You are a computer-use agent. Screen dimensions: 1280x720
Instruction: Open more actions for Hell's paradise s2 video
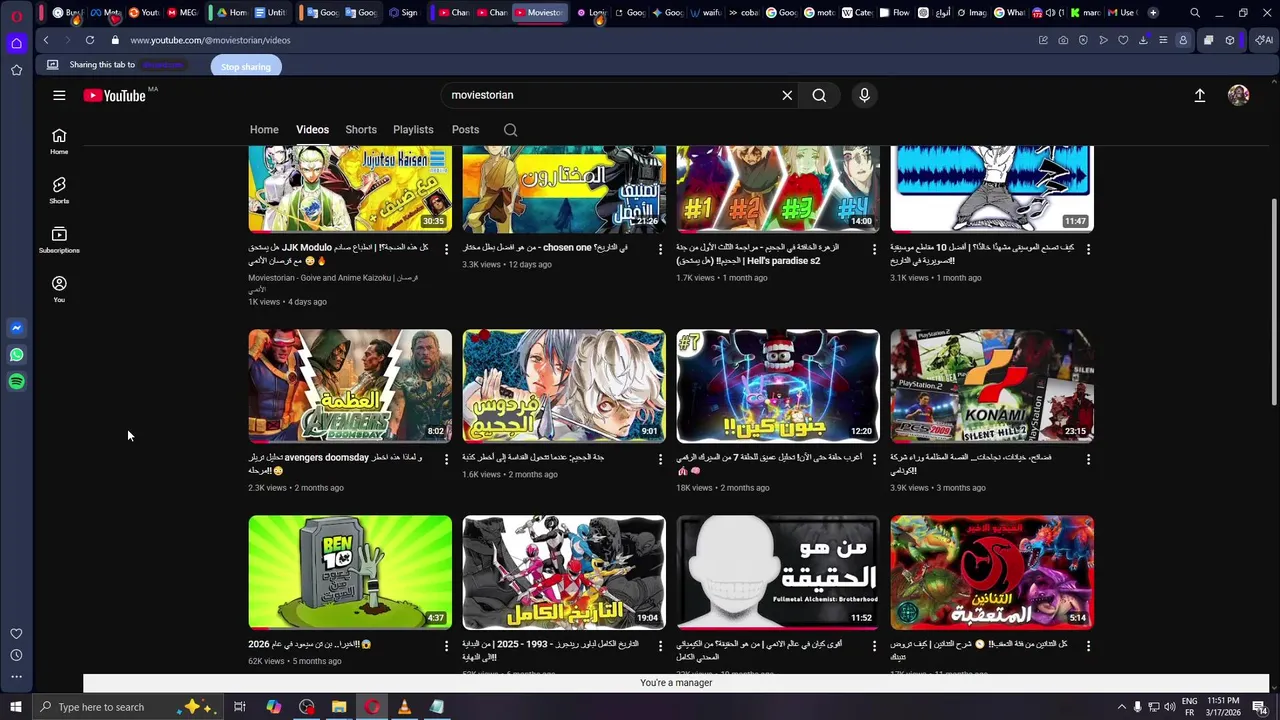tap(874, 249)
